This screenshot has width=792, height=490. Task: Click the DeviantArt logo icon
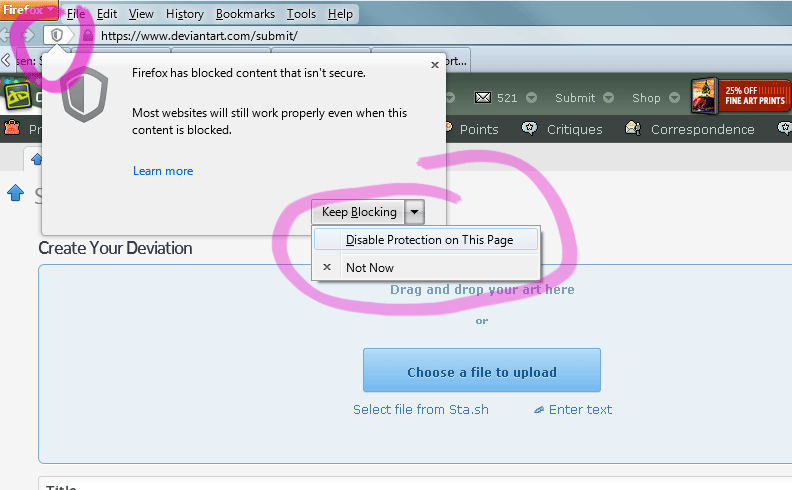pyautogui.click(x=18, y=96)
